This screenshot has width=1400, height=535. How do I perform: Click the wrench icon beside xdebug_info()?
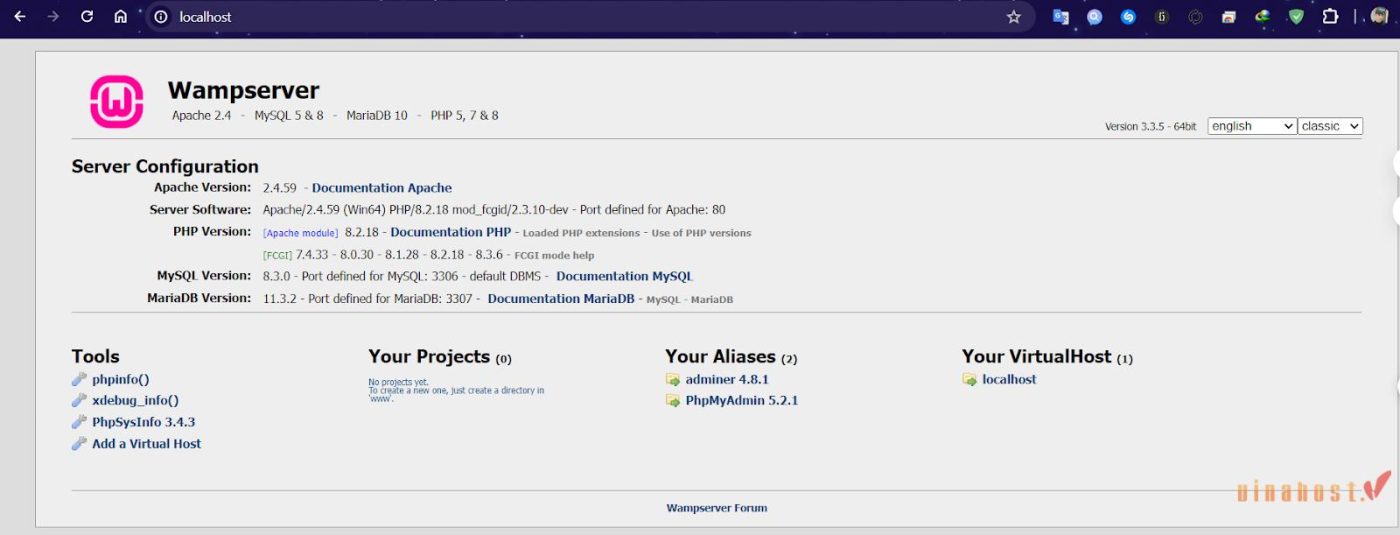[x=79, y=401]
